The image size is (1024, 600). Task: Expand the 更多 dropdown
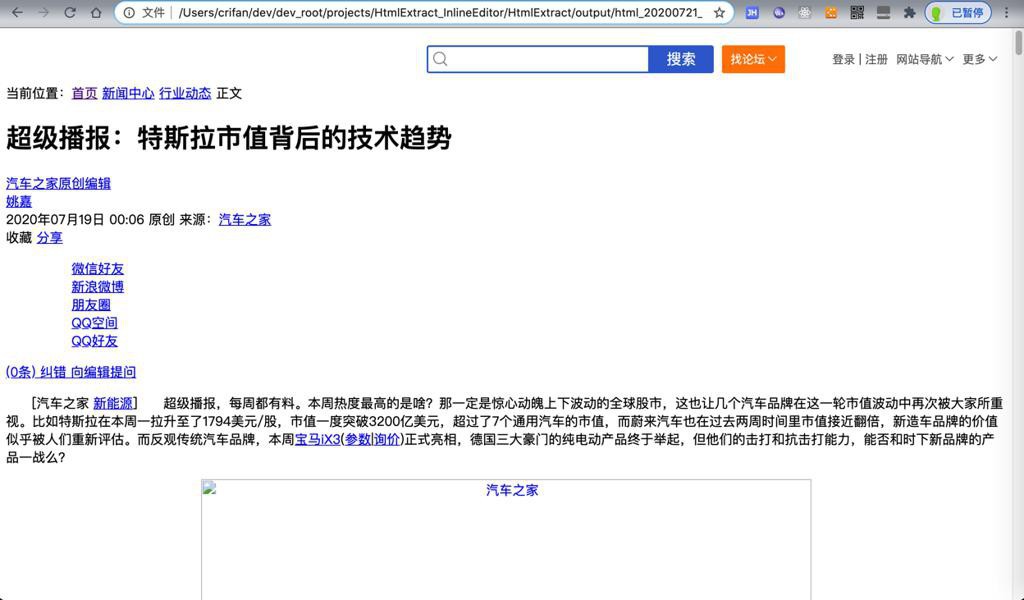pos(980,59)
